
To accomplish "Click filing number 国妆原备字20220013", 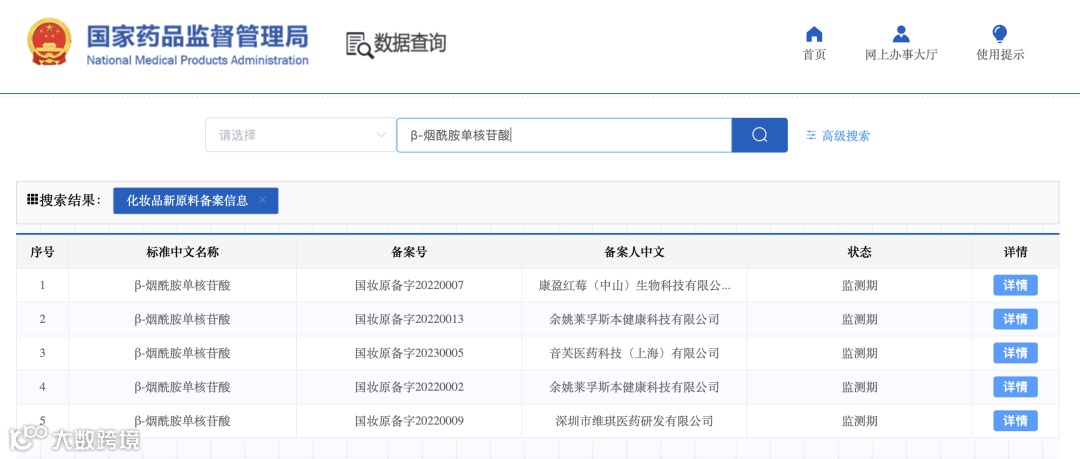I will pos(409,319).
